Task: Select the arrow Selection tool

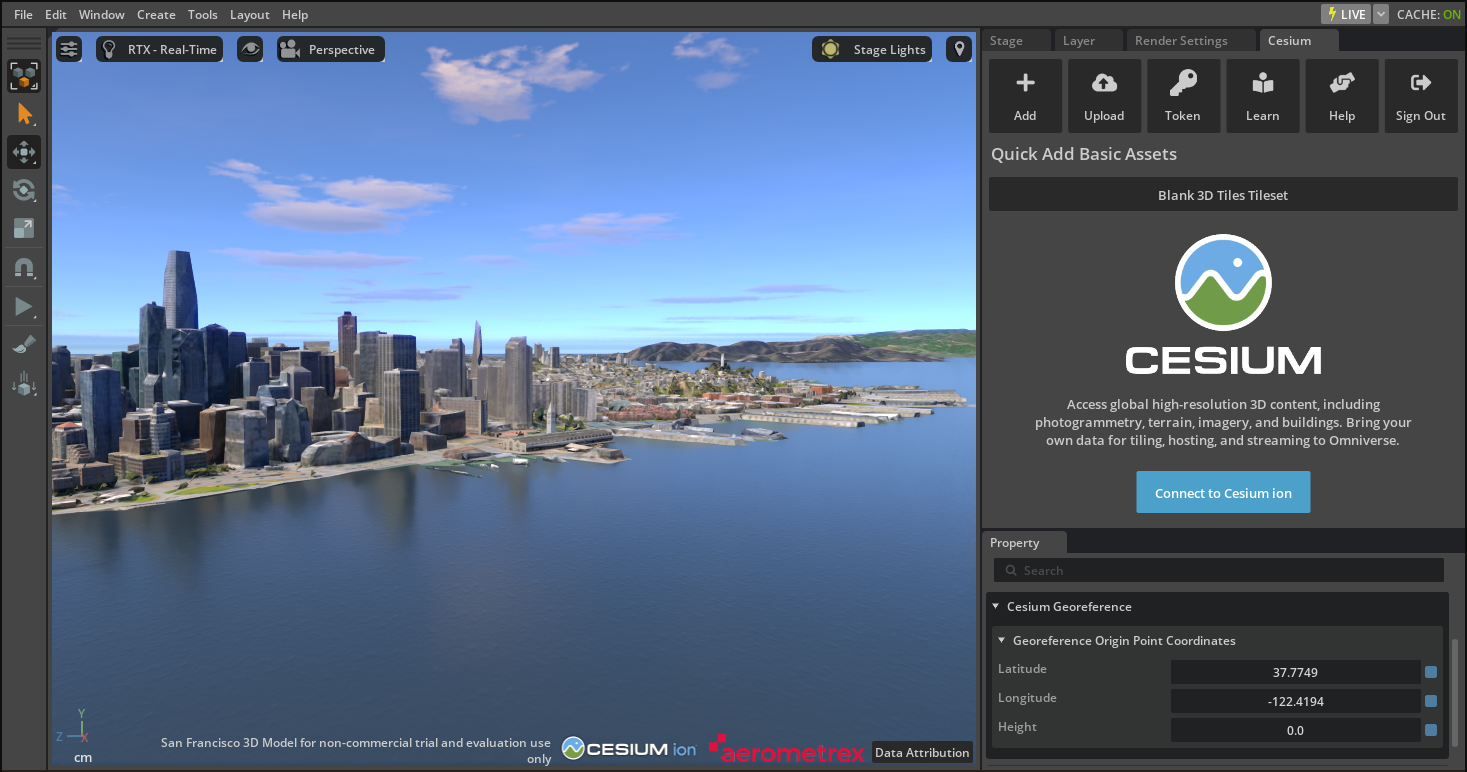Action: coord(23,114)
